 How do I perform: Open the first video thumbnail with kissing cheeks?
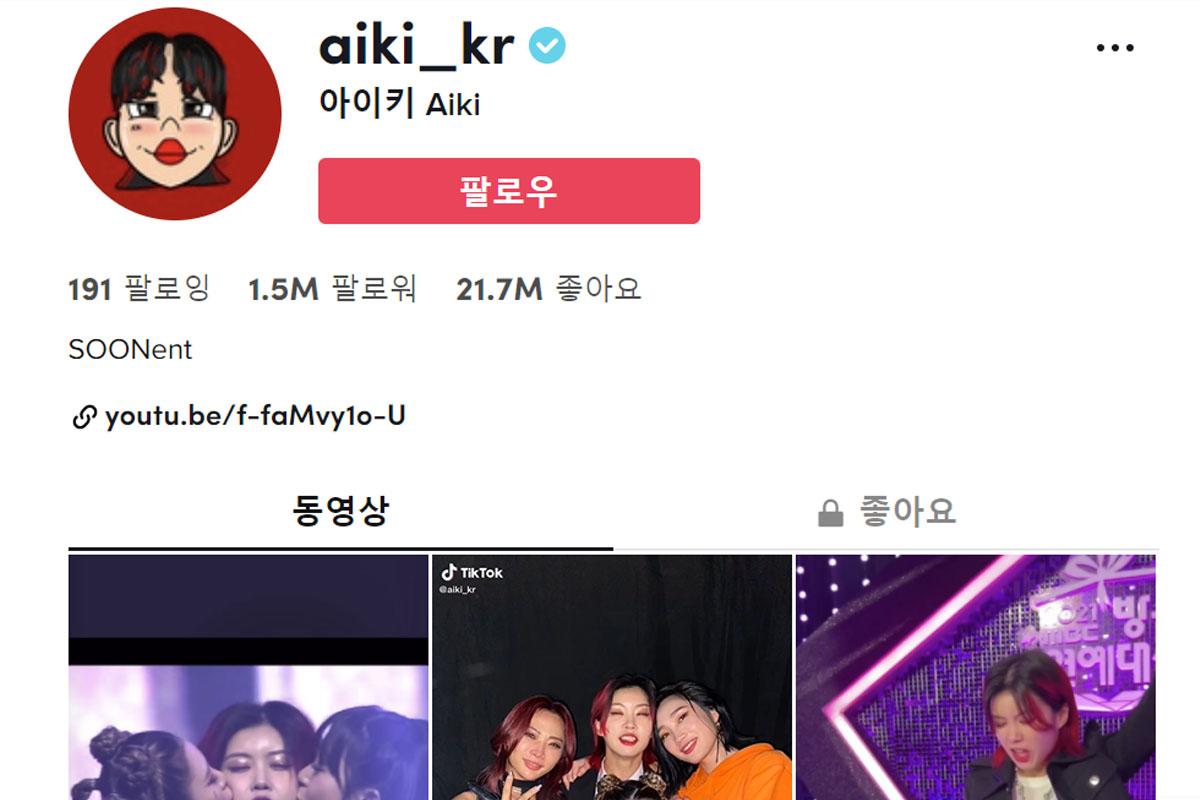[x=248, y=677]
